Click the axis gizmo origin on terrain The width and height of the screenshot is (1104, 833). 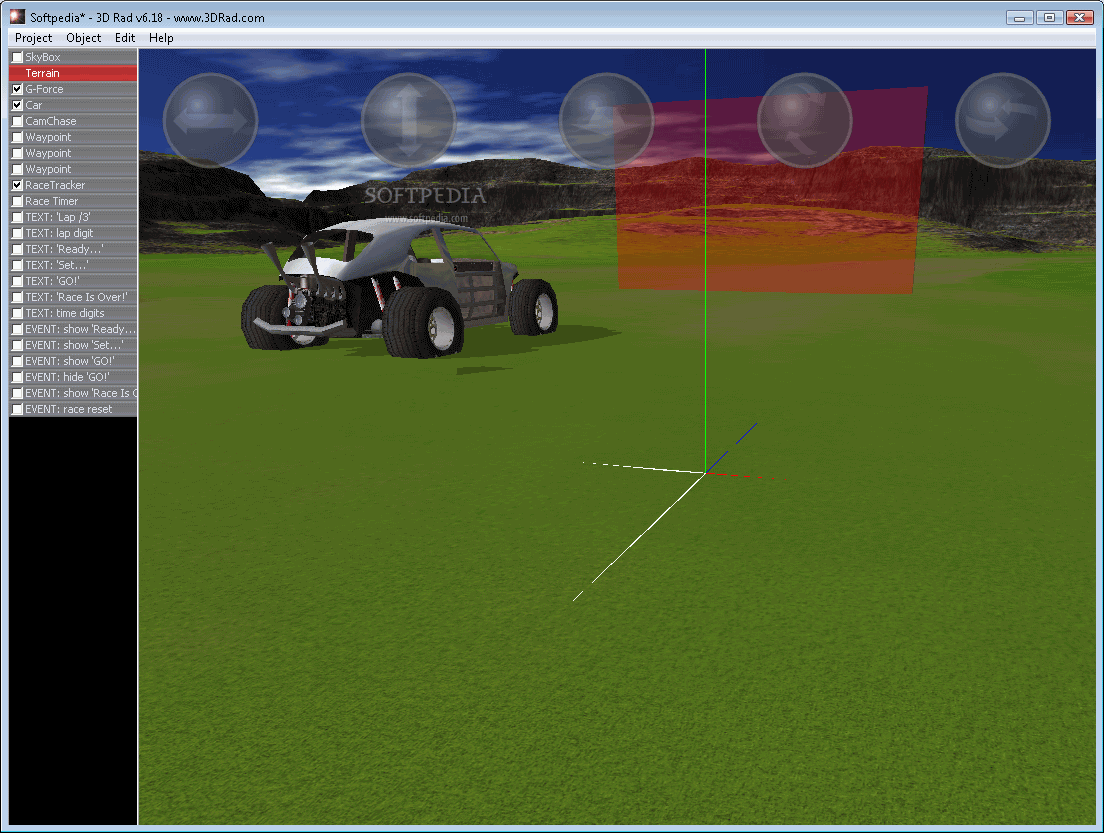pyautogui.click(x=705, y=473)
